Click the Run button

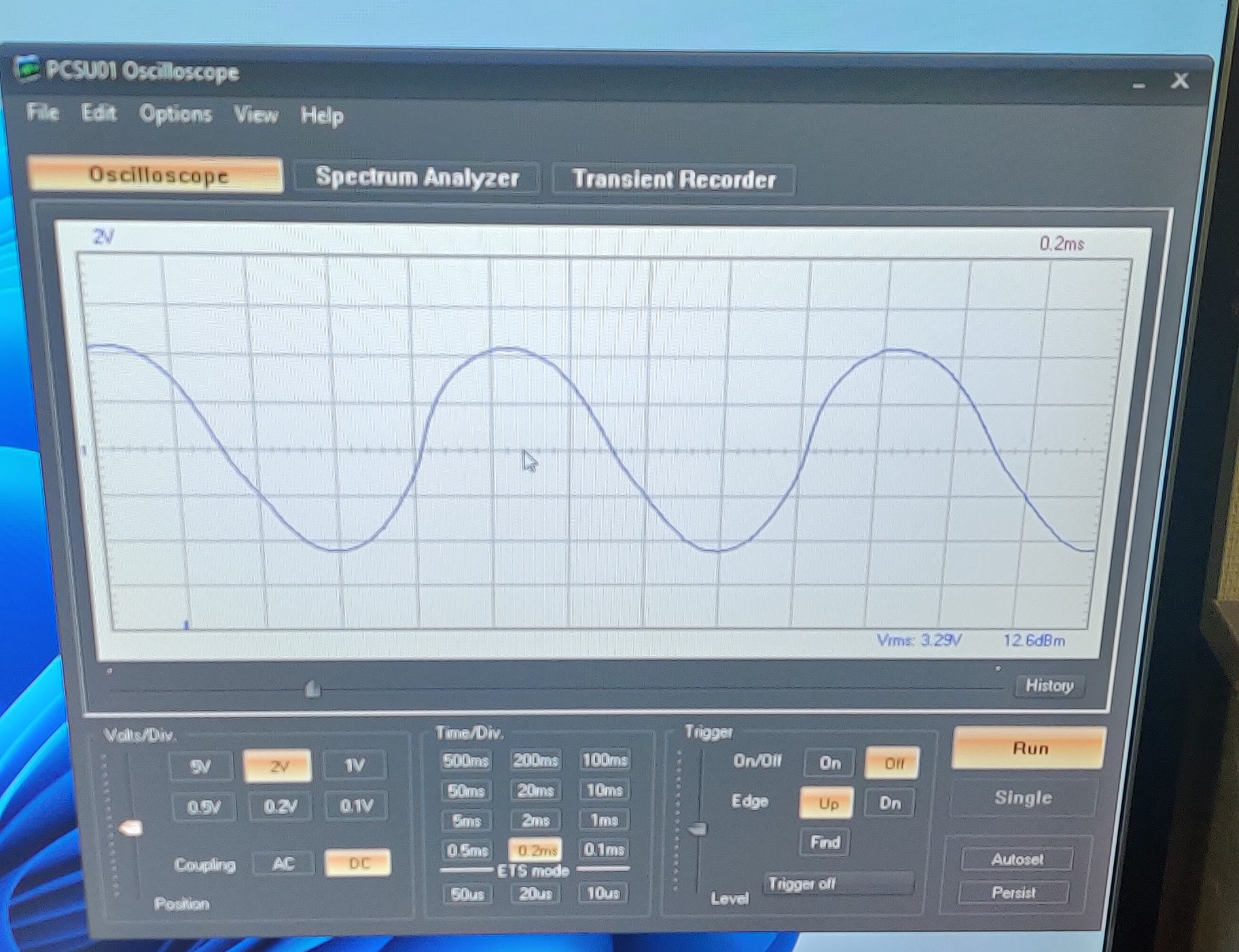coord(1029,748)
